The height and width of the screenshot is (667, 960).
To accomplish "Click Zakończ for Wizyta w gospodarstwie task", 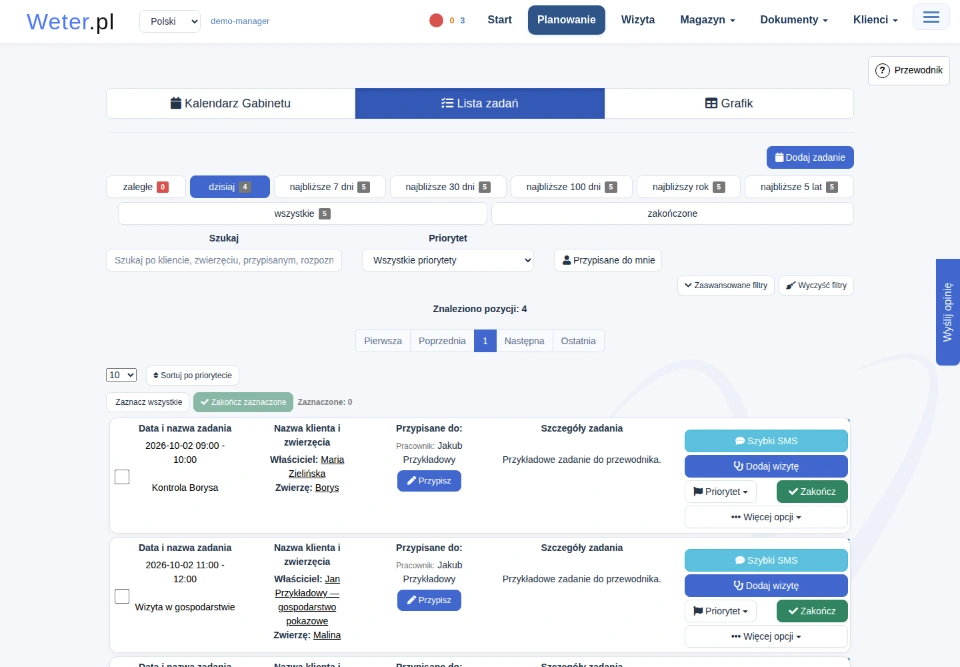I will coord(812,611).
